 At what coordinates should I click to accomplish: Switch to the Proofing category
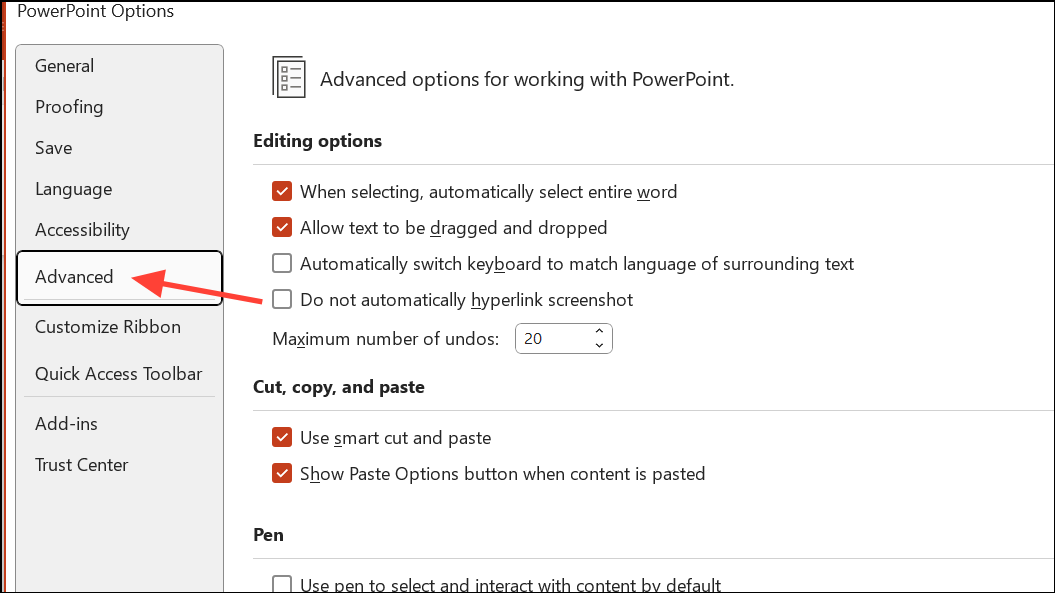click(x=69, y=107)
